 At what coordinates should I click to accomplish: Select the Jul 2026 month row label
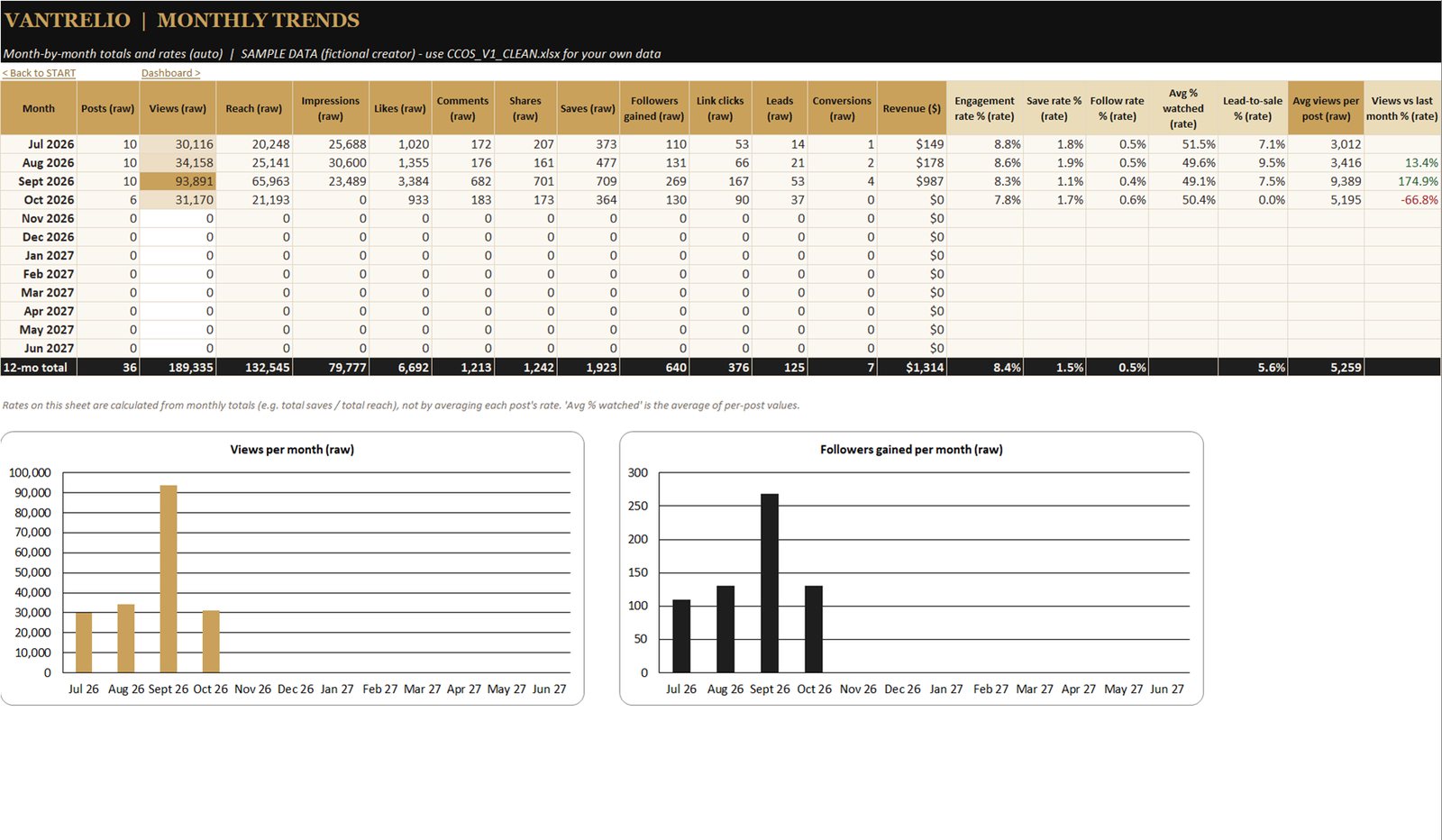[x=39, y=144]
